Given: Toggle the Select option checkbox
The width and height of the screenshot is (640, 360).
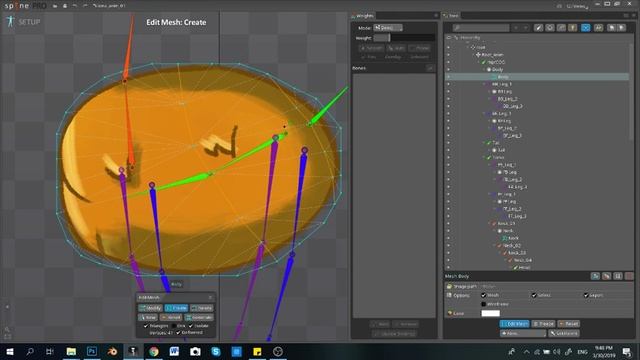Looking at the screenshot, I should pos(534,295).
